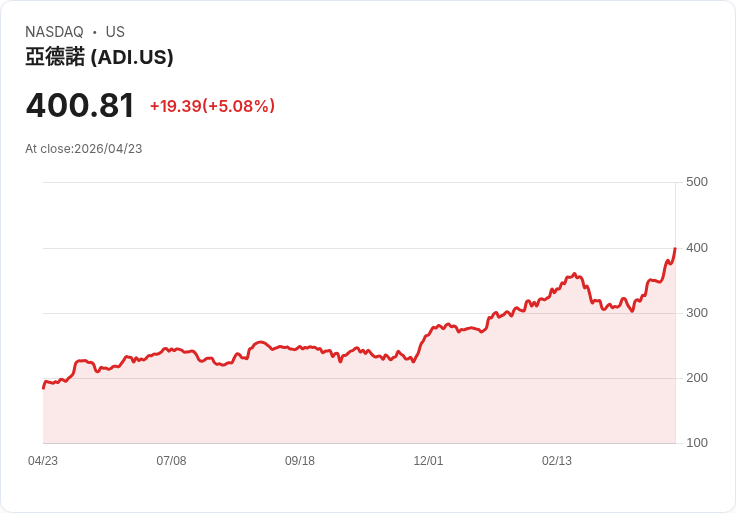Click the 09/18 date on the x-axis
736x513 pixels.
point(300,461)
